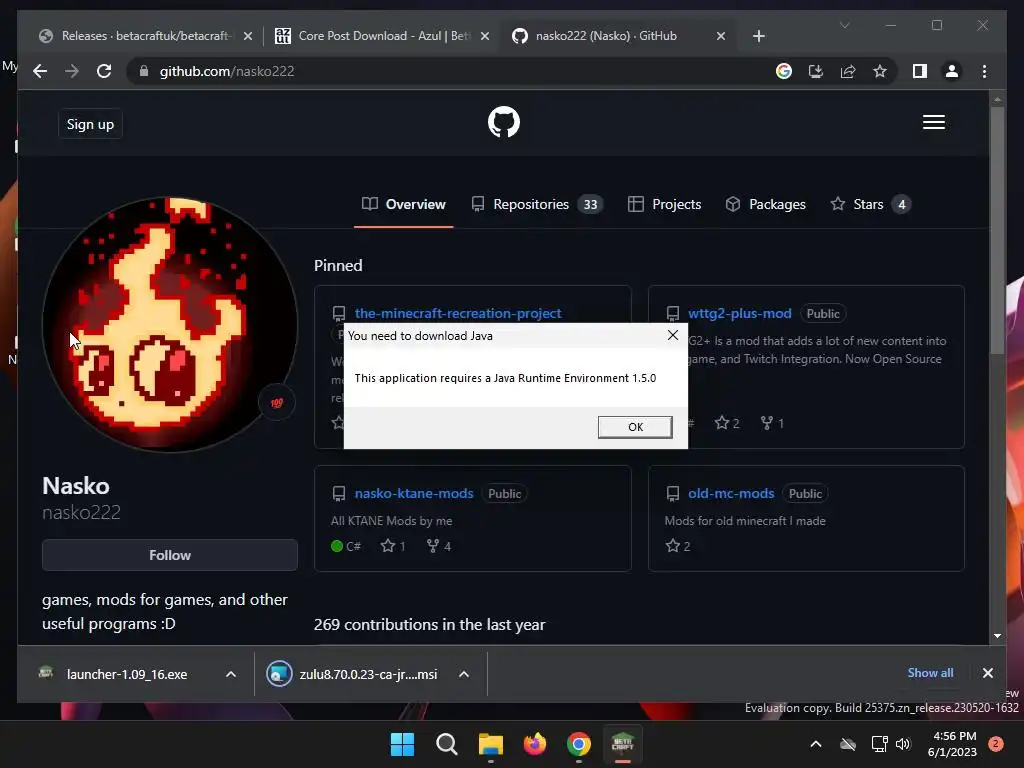The height and width of the screenshot is (768, 1024).
Task: Close the Core Post Download tab
Action: [x=485, y=36]
